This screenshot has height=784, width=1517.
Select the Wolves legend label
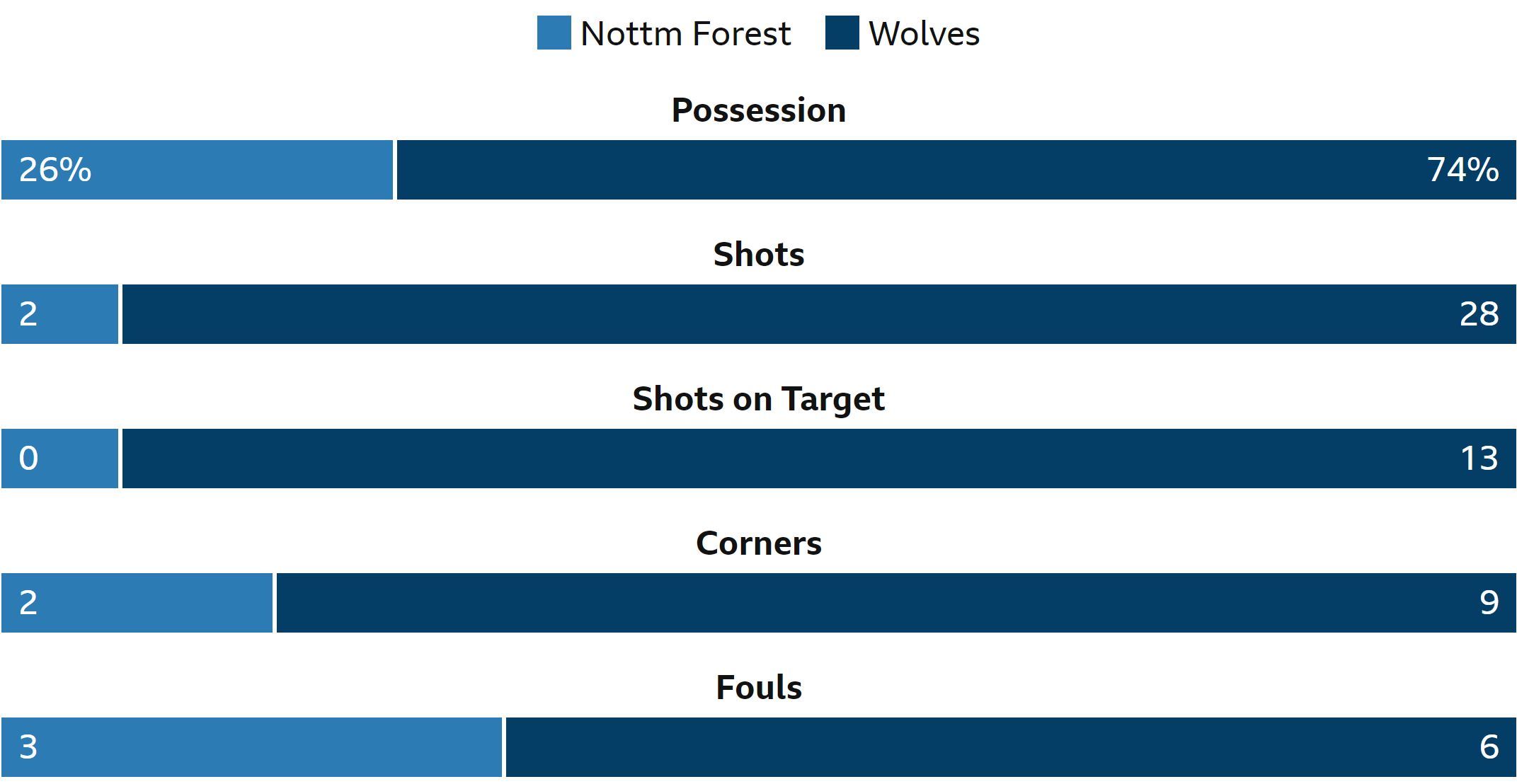point(924,33)
